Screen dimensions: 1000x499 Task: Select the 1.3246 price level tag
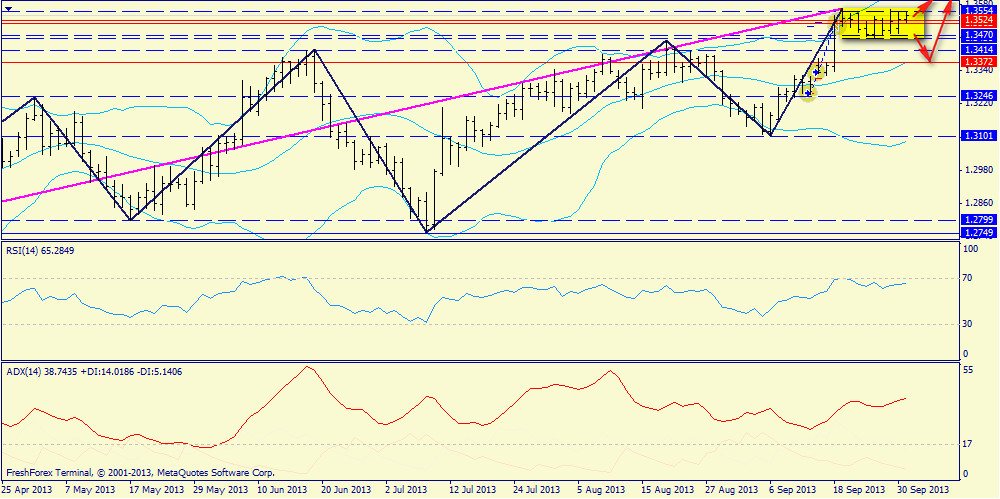click(x=977, y=96)
